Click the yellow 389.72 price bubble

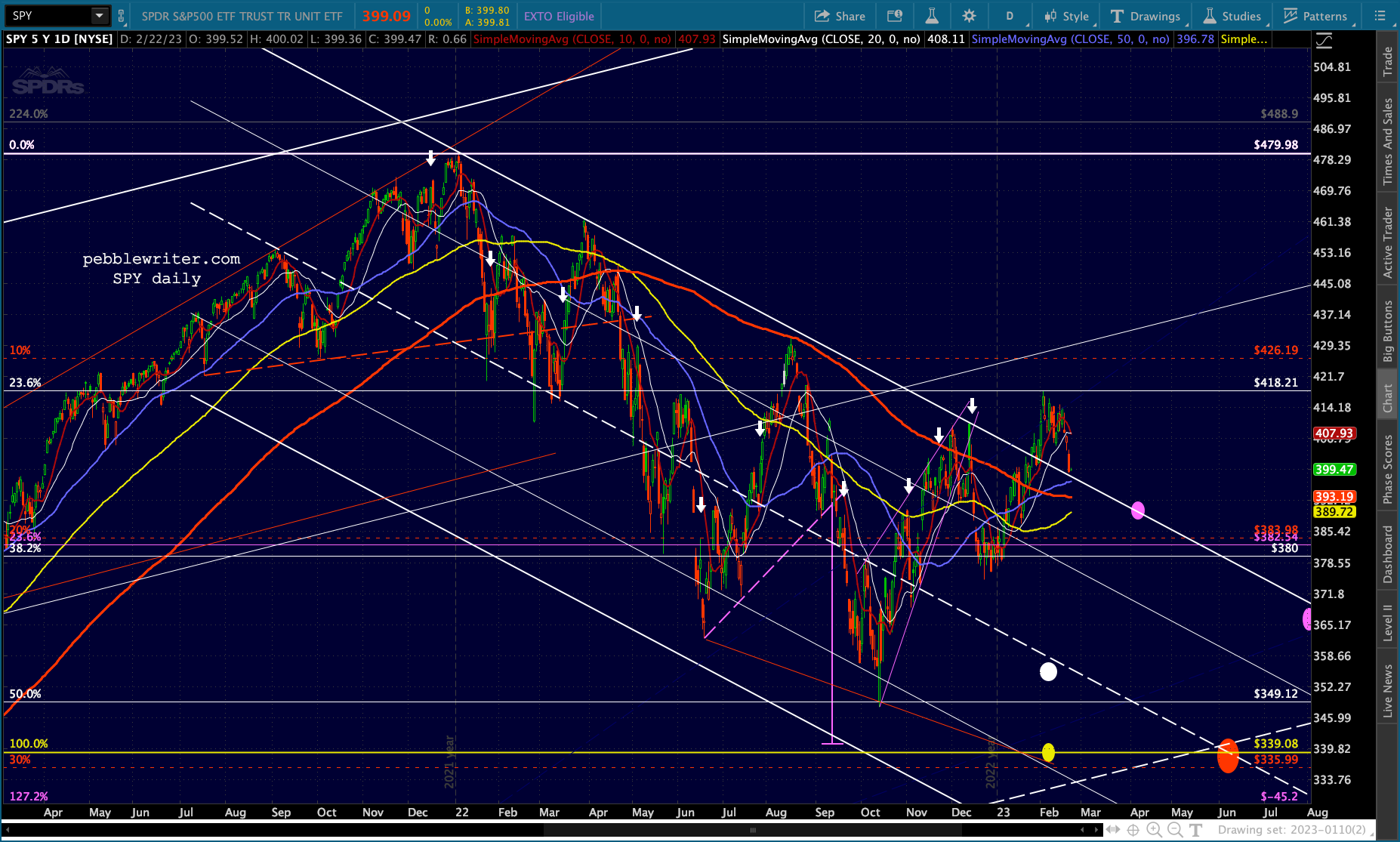(1334, 512)
